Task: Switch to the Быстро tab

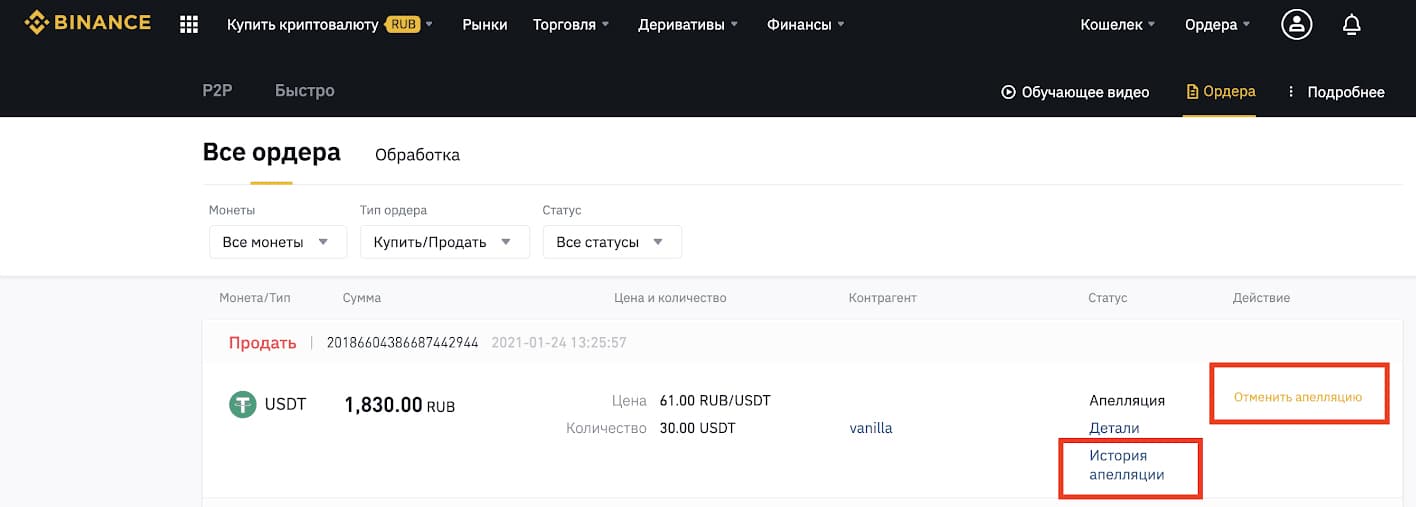Action: [305, 90]
